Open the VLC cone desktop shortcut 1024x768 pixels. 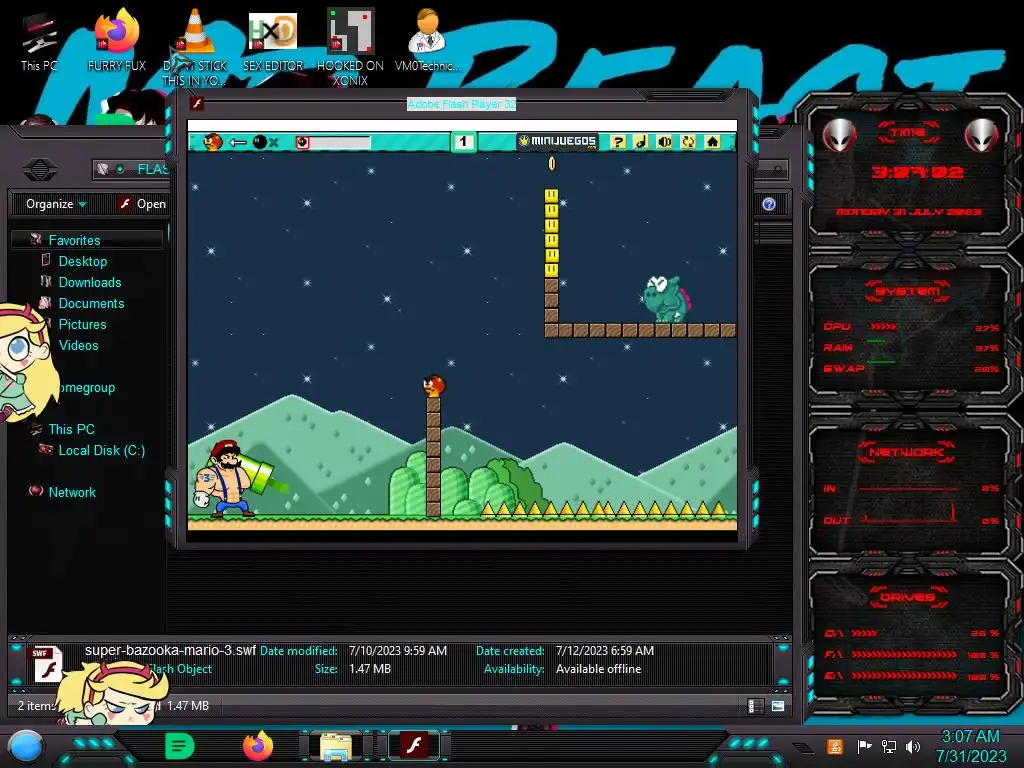pos(194,47)
